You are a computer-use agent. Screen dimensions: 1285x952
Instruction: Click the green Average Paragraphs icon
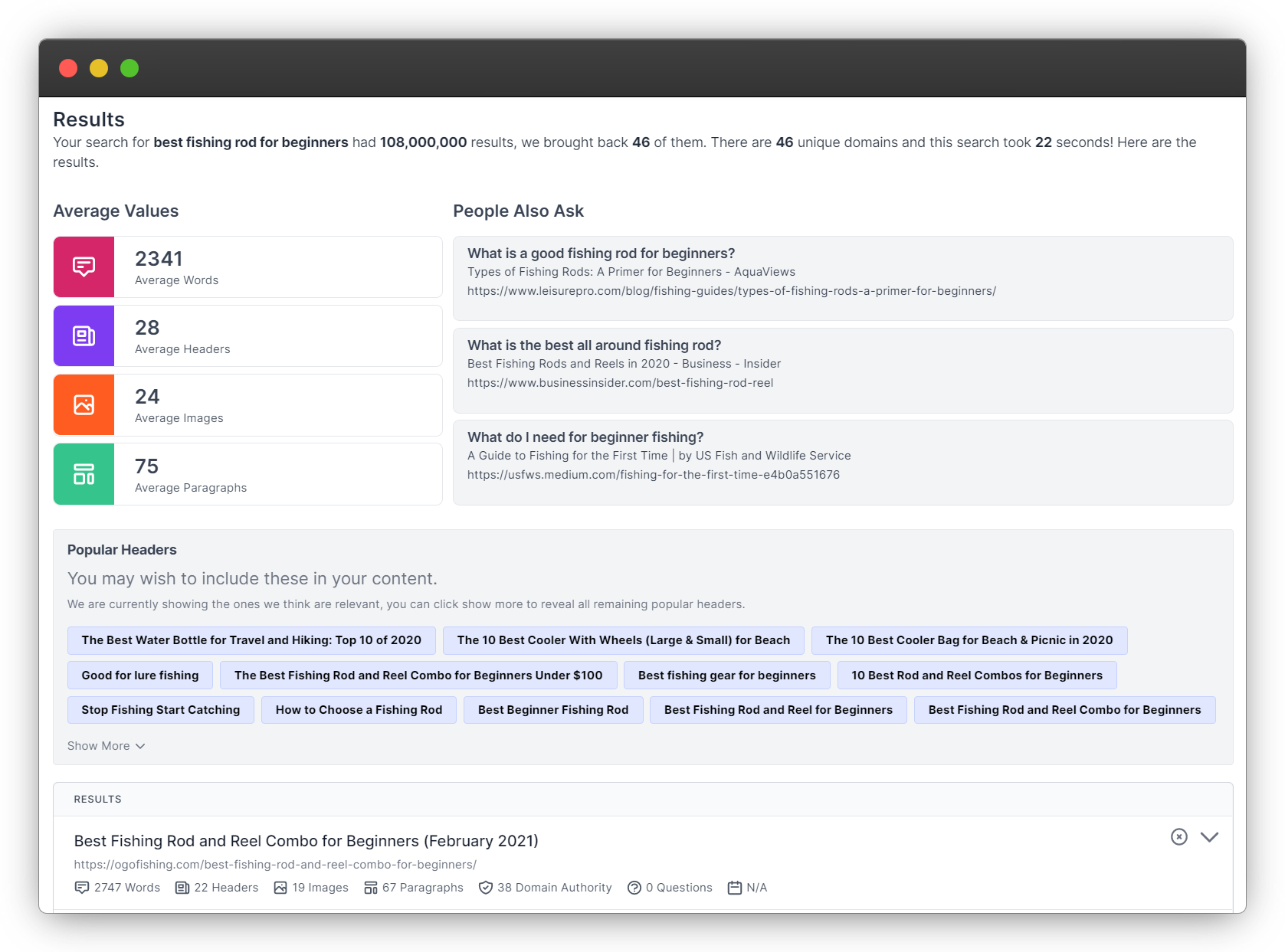(x=84, y=473)
